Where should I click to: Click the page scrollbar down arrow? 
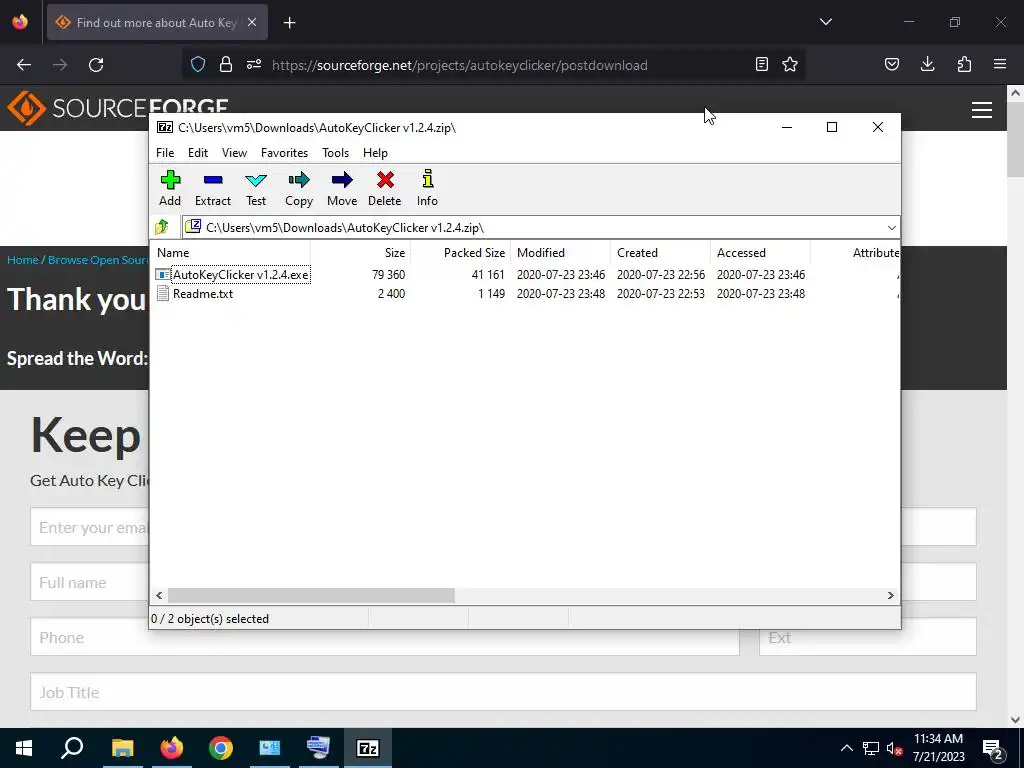[1015, 720]
